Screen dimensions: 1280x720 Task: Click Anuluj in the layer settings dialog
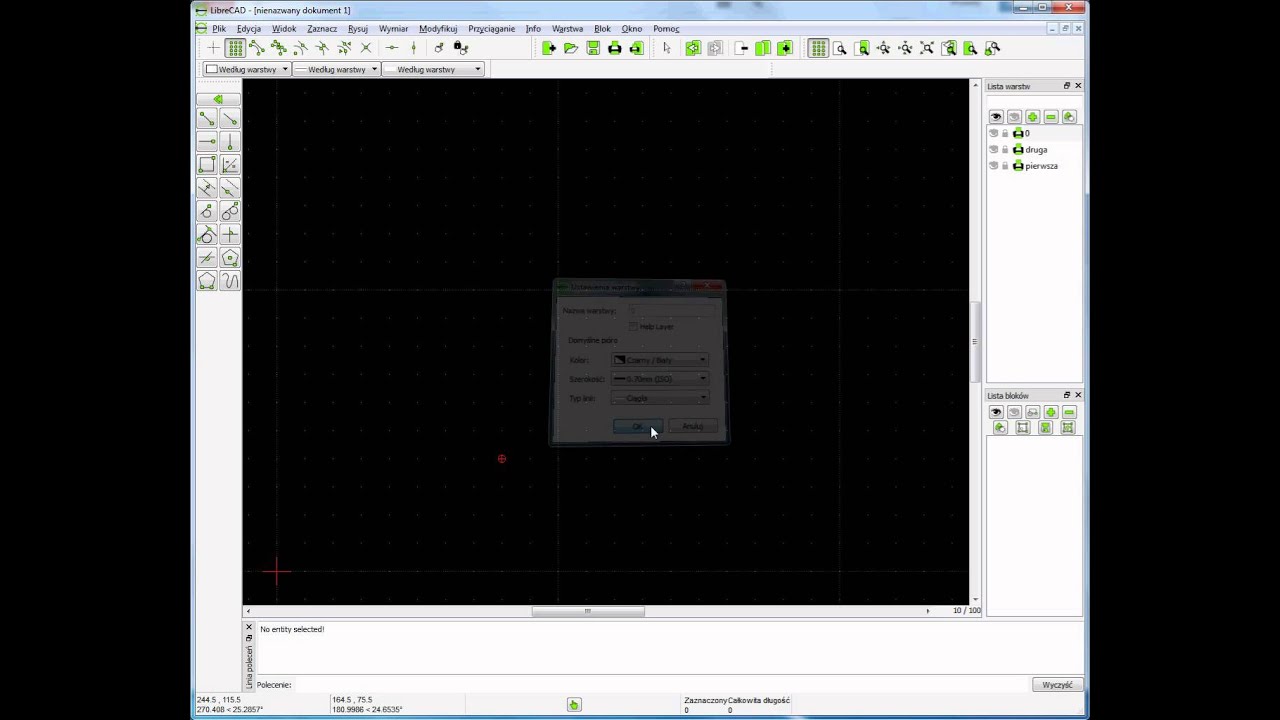click(x=693, y=427)
